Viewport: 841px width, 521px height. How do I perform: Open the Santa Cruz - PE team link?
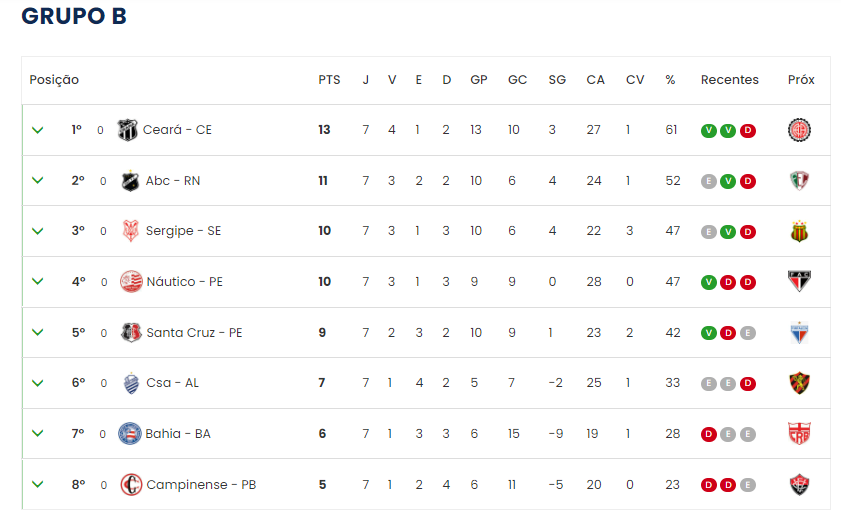(194, 332)
